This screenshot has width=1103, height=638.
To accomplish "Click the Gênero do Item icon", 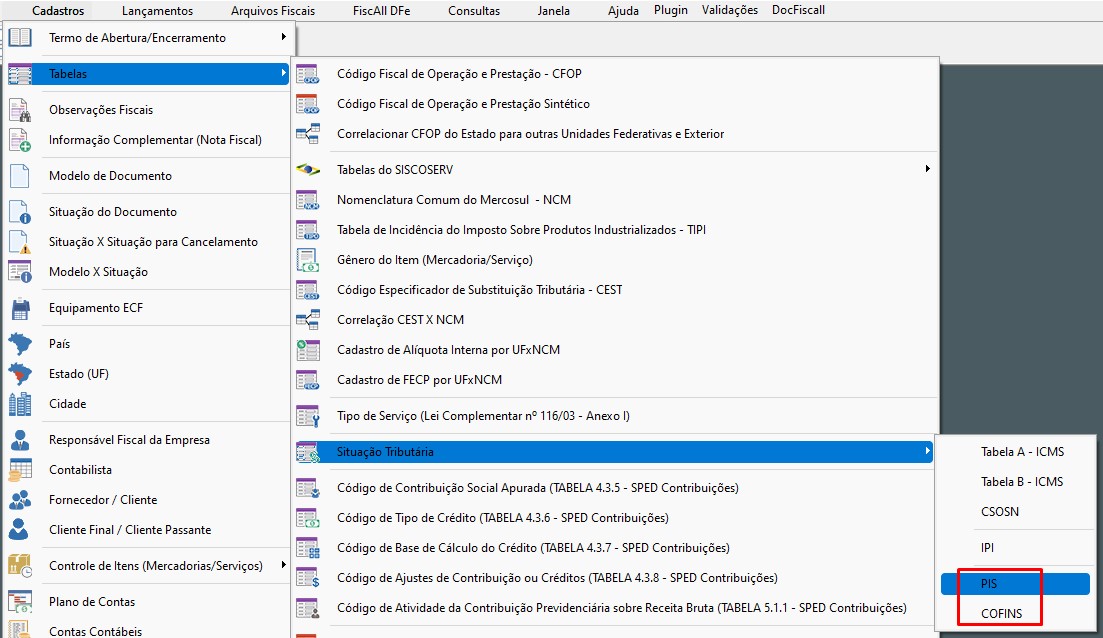I will pos(307,260).
